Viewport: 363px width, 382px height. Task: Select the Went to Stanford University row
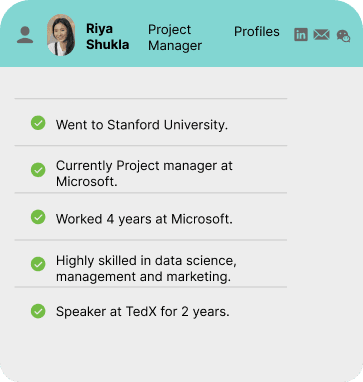click(151, 122)
